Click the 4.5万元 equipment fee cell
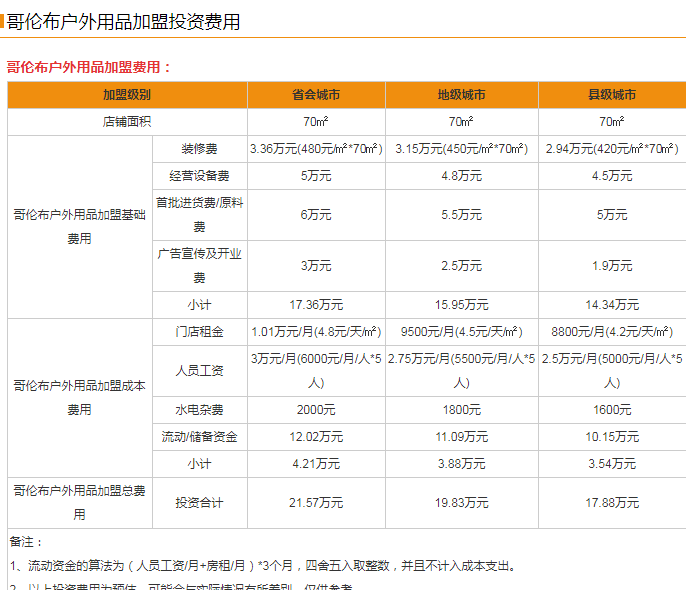 (x=612, y=176)
